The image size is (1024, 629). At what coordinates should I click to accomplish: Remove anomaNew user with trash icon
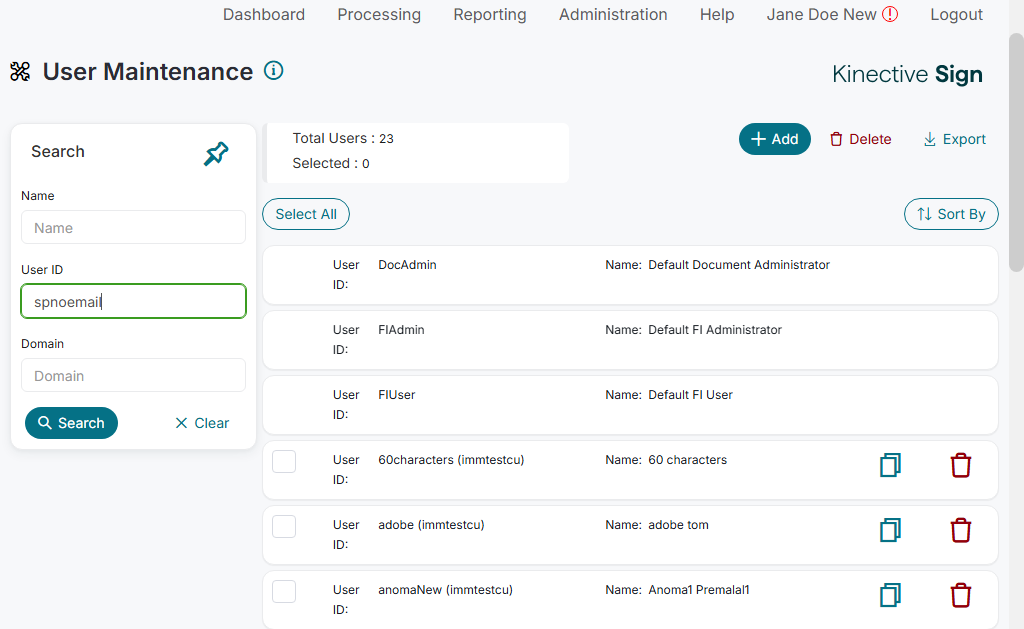[x=960, y=596]
